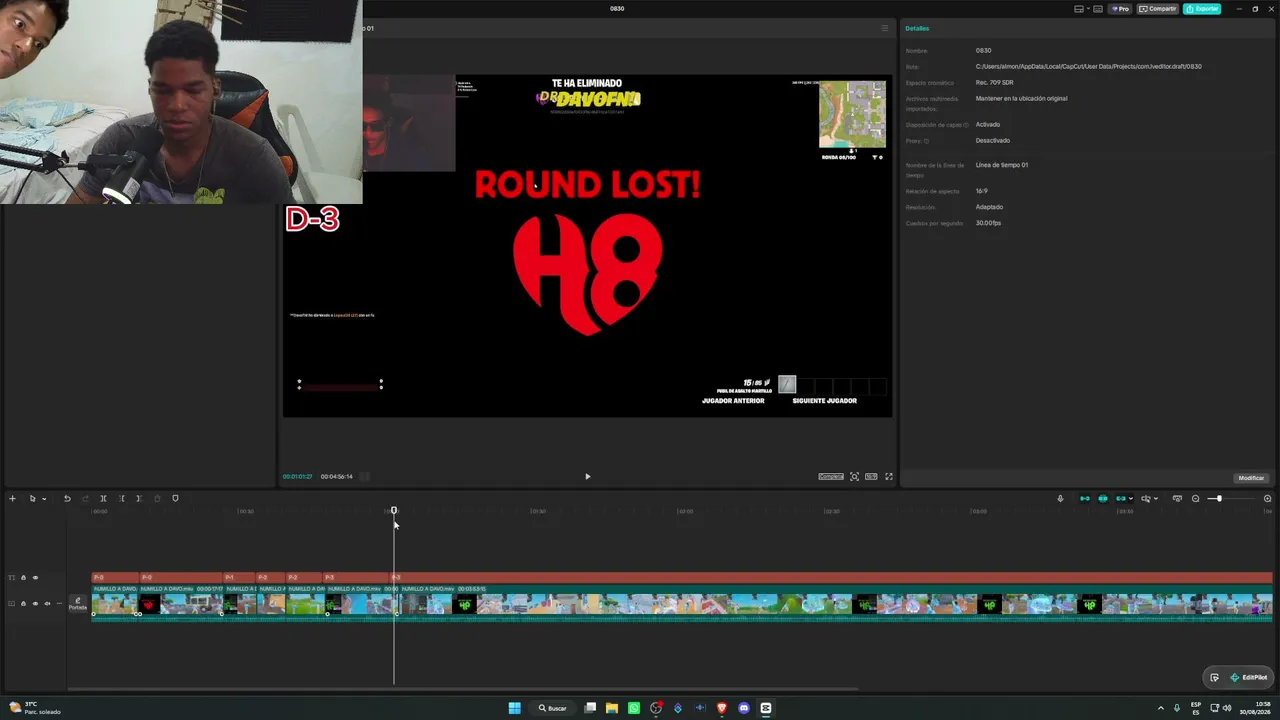Click the panel icon beside EditPilot
1280x720 pixels.
pyautogui.click(x=1214, y=677)
